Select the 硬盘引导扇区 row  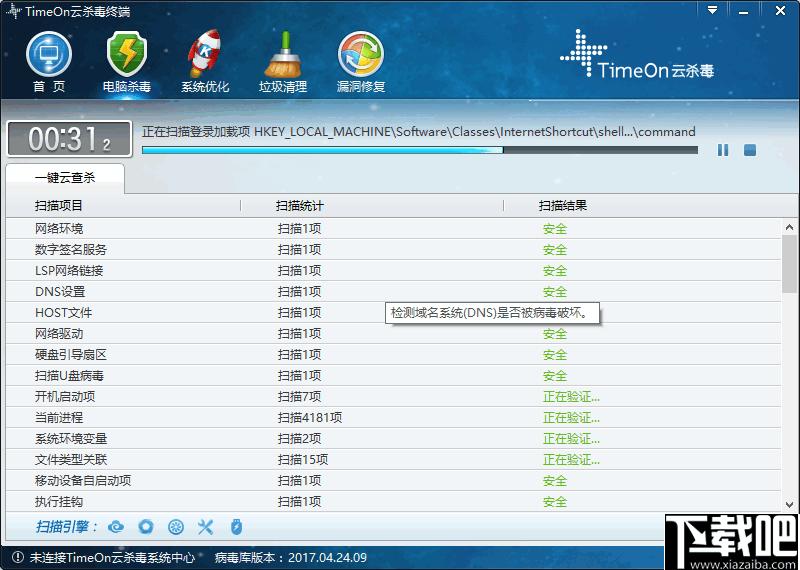pyautogui.click(x=393, y=355)
